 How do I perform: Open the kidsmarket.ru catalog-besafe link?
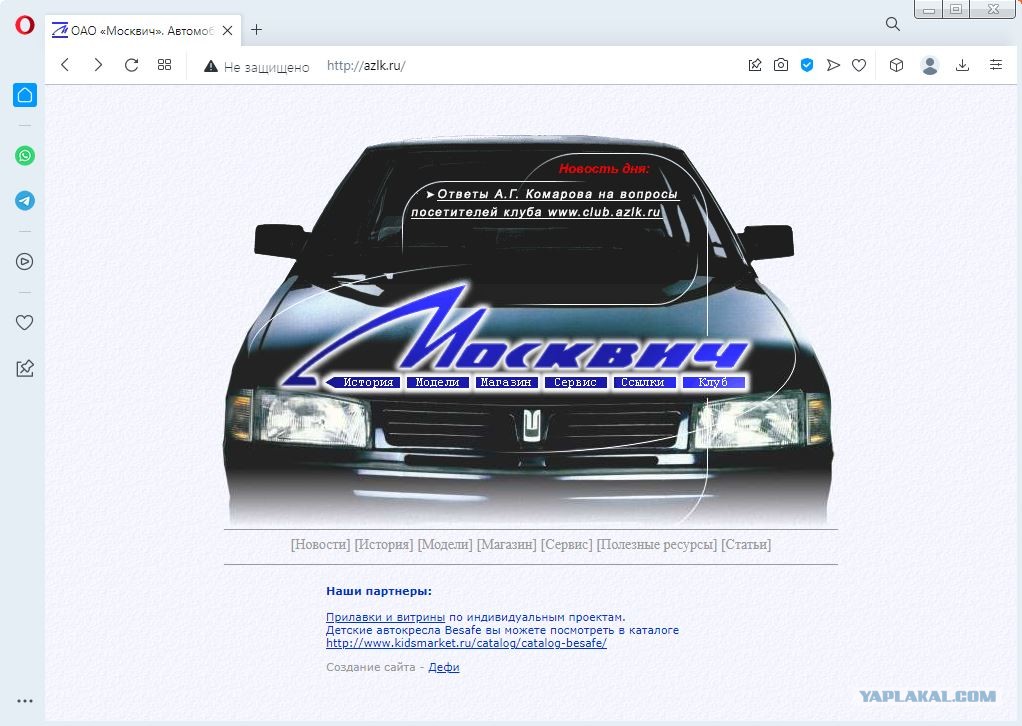pyautogui.click(x=466, y=643)
